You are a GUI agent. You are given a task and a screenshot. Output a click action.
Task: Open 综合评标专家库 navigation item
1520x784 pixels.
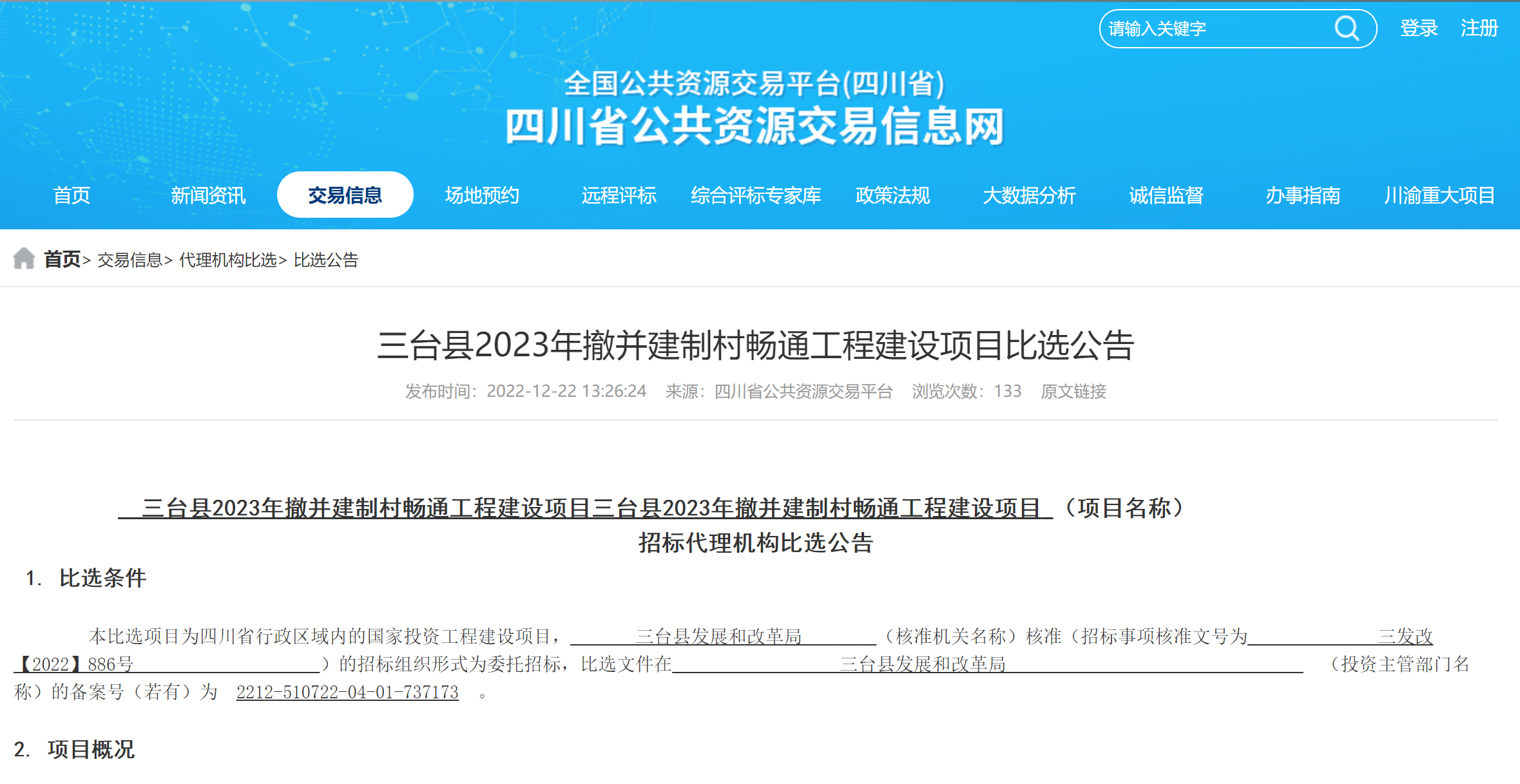(x=756, y=195)
